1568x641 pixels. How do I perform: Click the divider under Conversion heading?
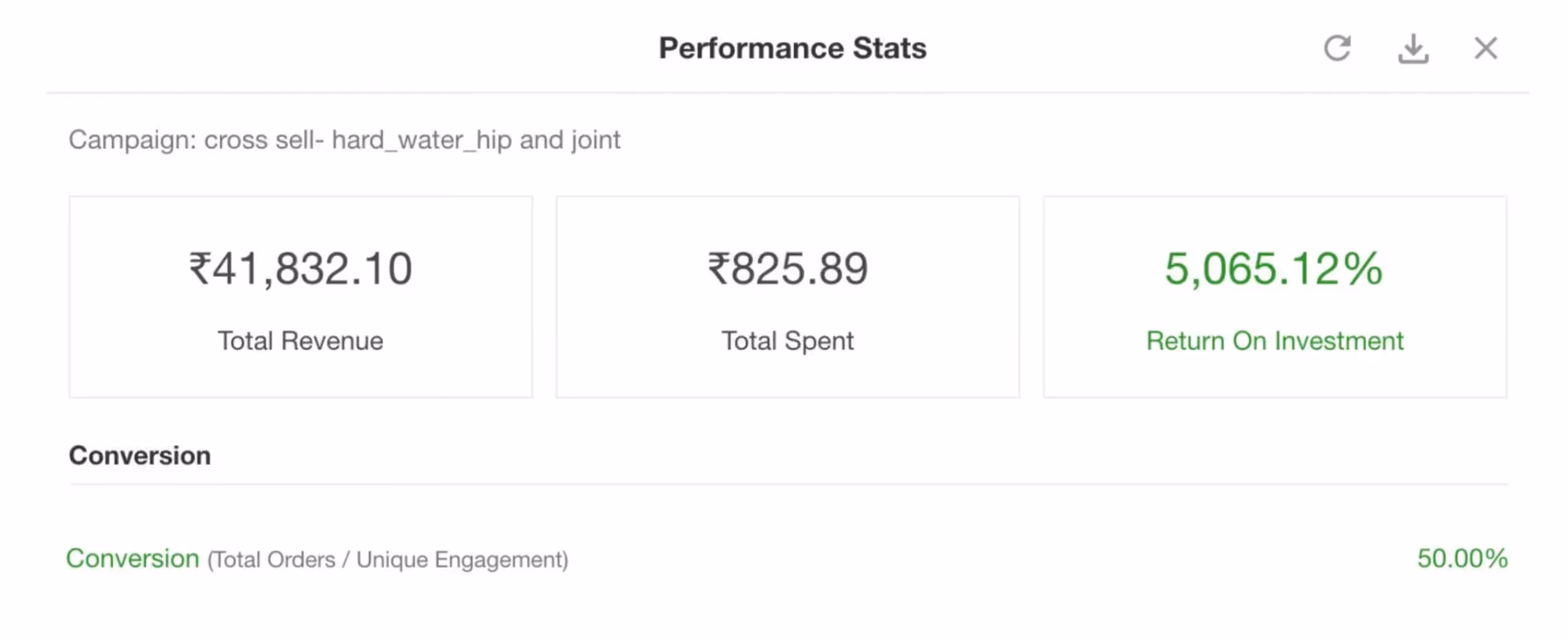[788, 484]
